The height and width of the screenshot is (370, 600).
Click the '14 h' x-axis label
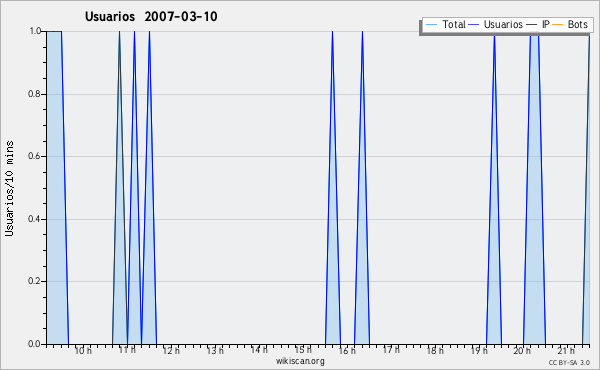(x=259, y=350)
